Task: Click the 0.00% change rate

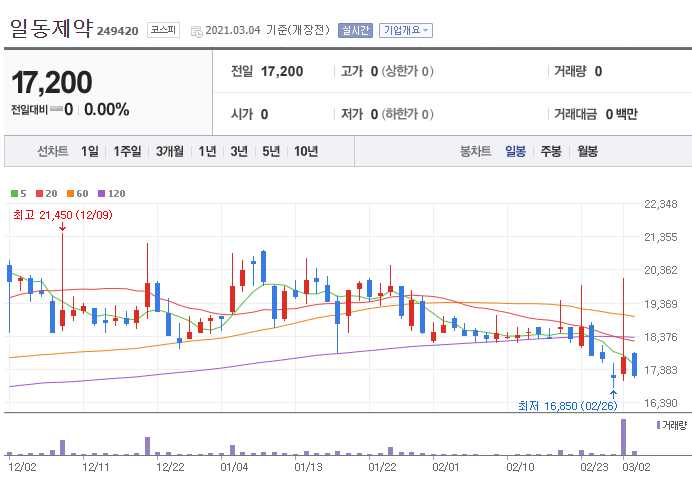Action: pyautogui.click(x=106, y=109)
